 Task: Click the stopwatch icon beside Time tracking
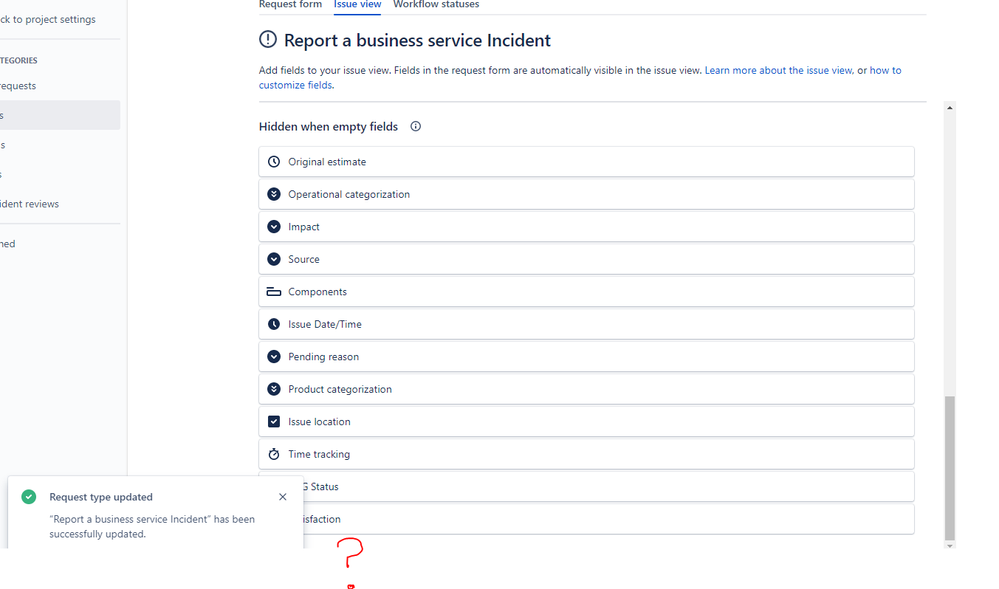tap(274, 454)
